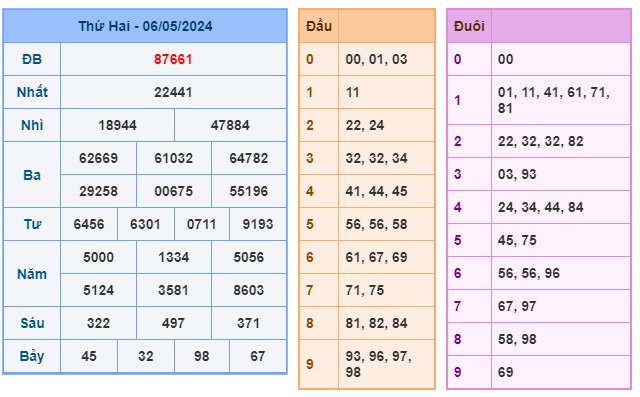Click third prize number 00675
Screen dimensions: 640x397
[173, 191]
